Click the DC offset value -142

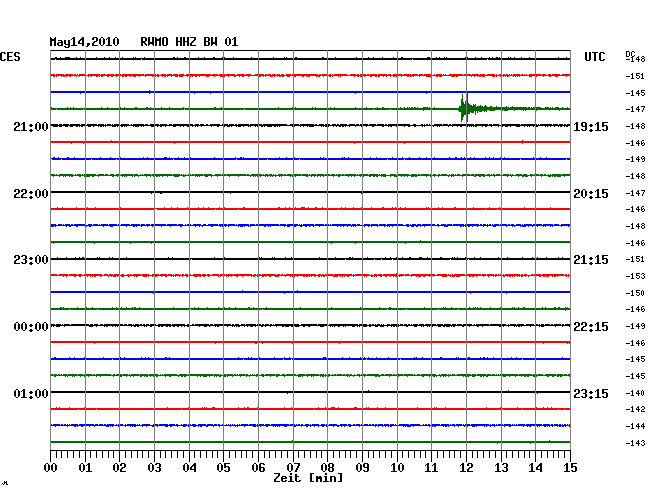point(635,409)
